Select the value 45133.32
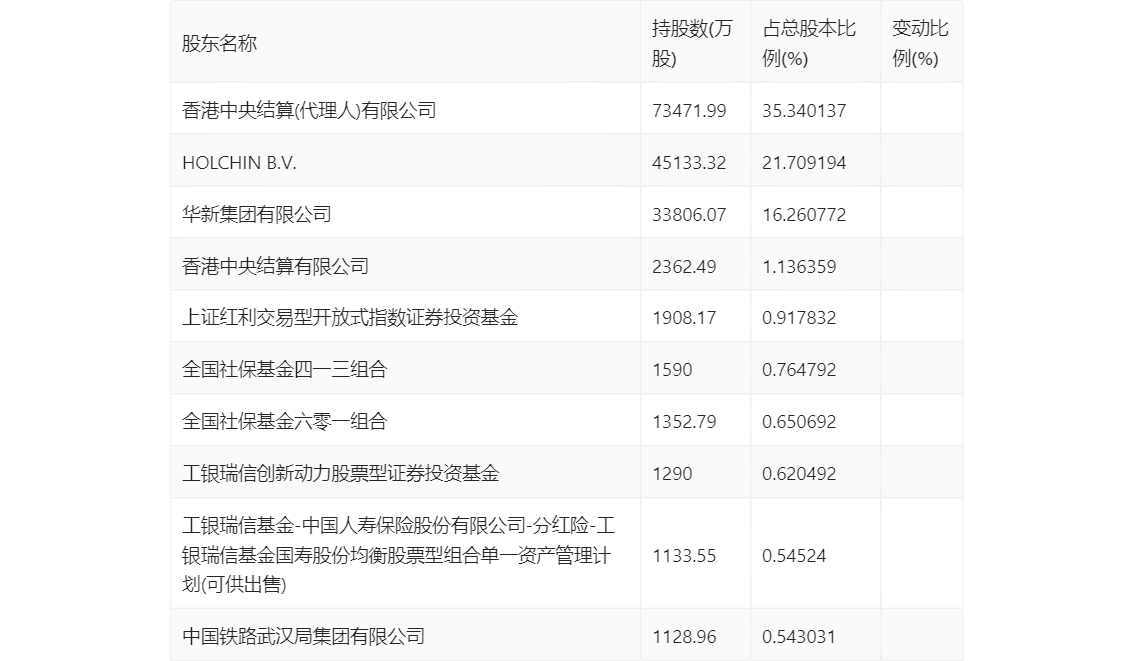1134x661 pixels. tap(688, 163)
